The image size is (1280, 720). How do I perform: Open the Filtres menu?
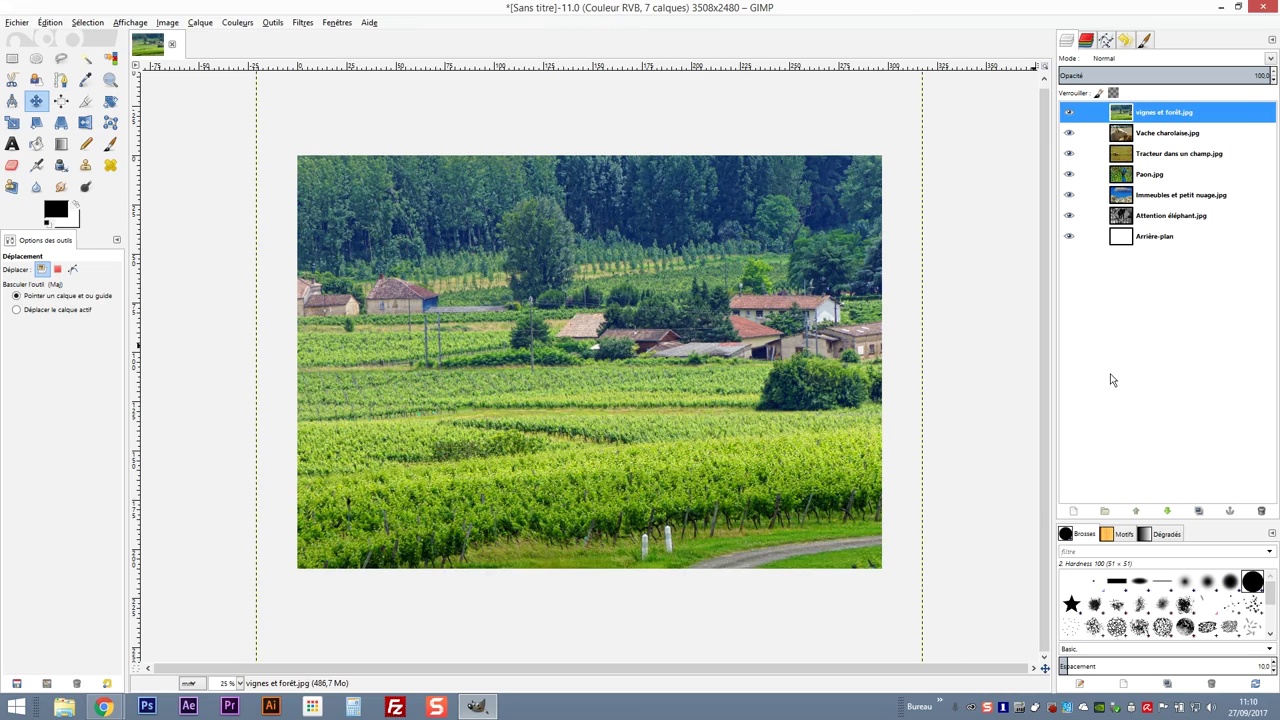(302, 22)
